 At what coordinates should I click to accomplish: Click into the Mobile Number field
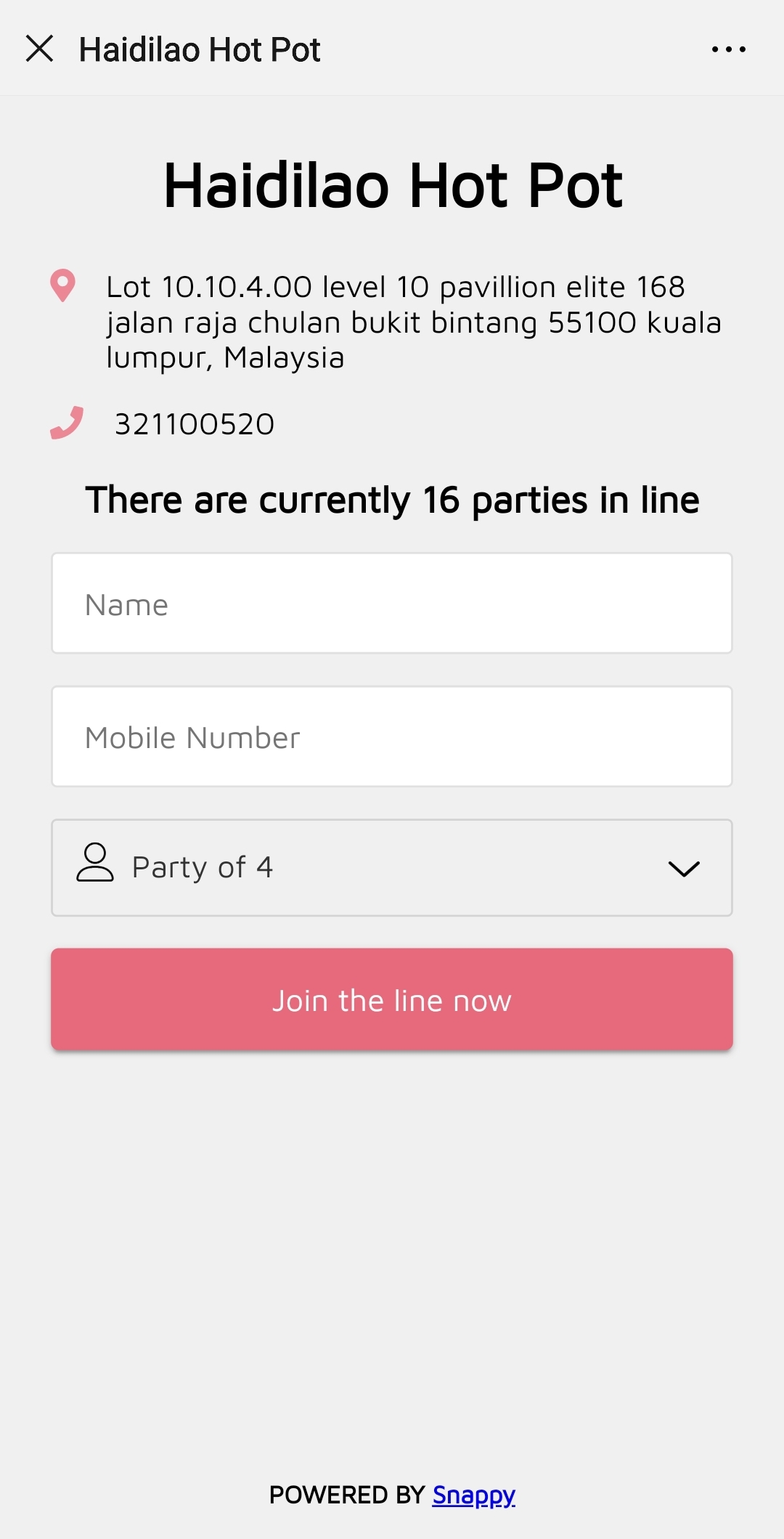tap(392, 736)
